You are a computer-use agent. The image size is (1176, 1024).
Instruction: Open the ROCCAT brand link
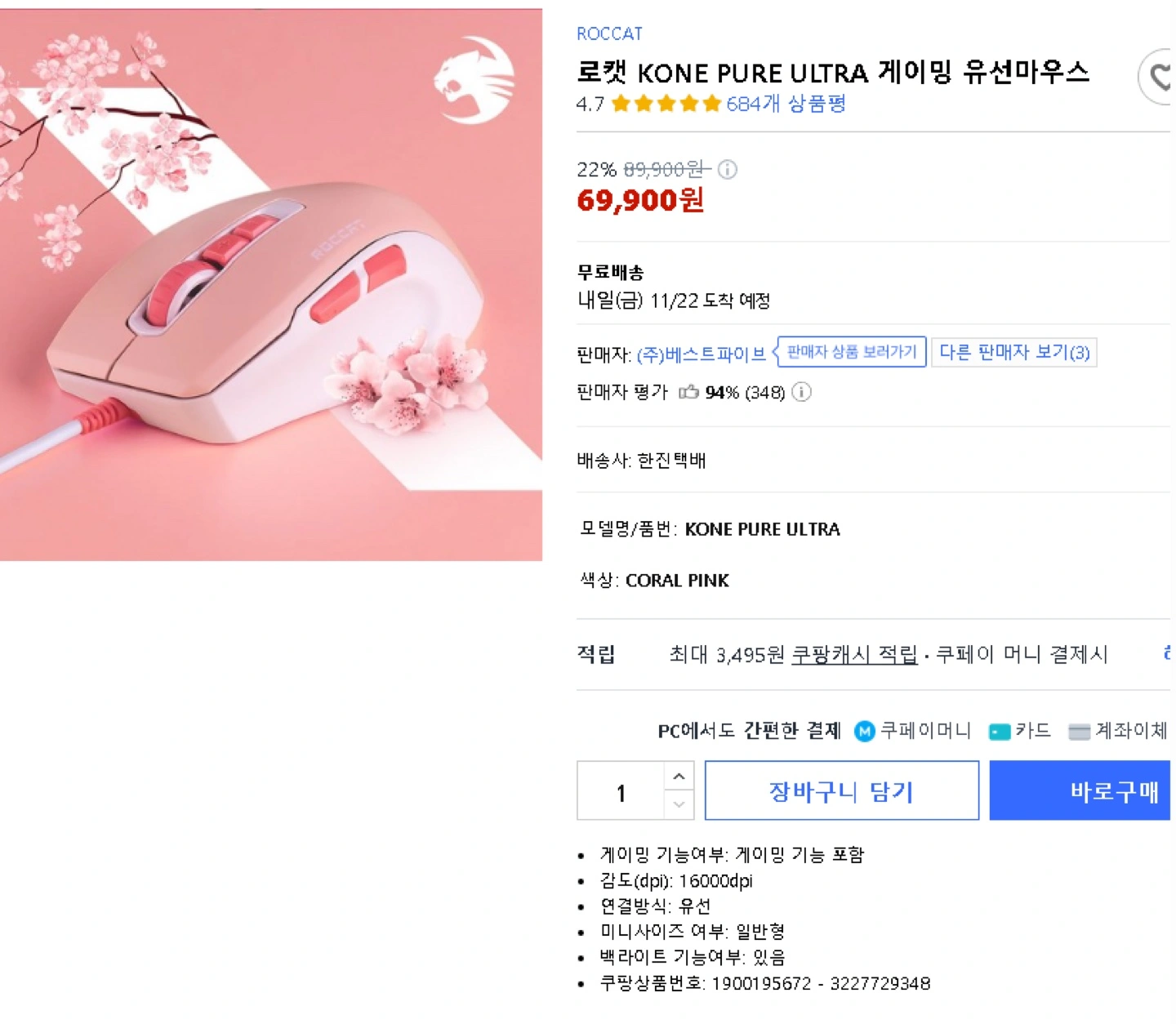[609, 34]
